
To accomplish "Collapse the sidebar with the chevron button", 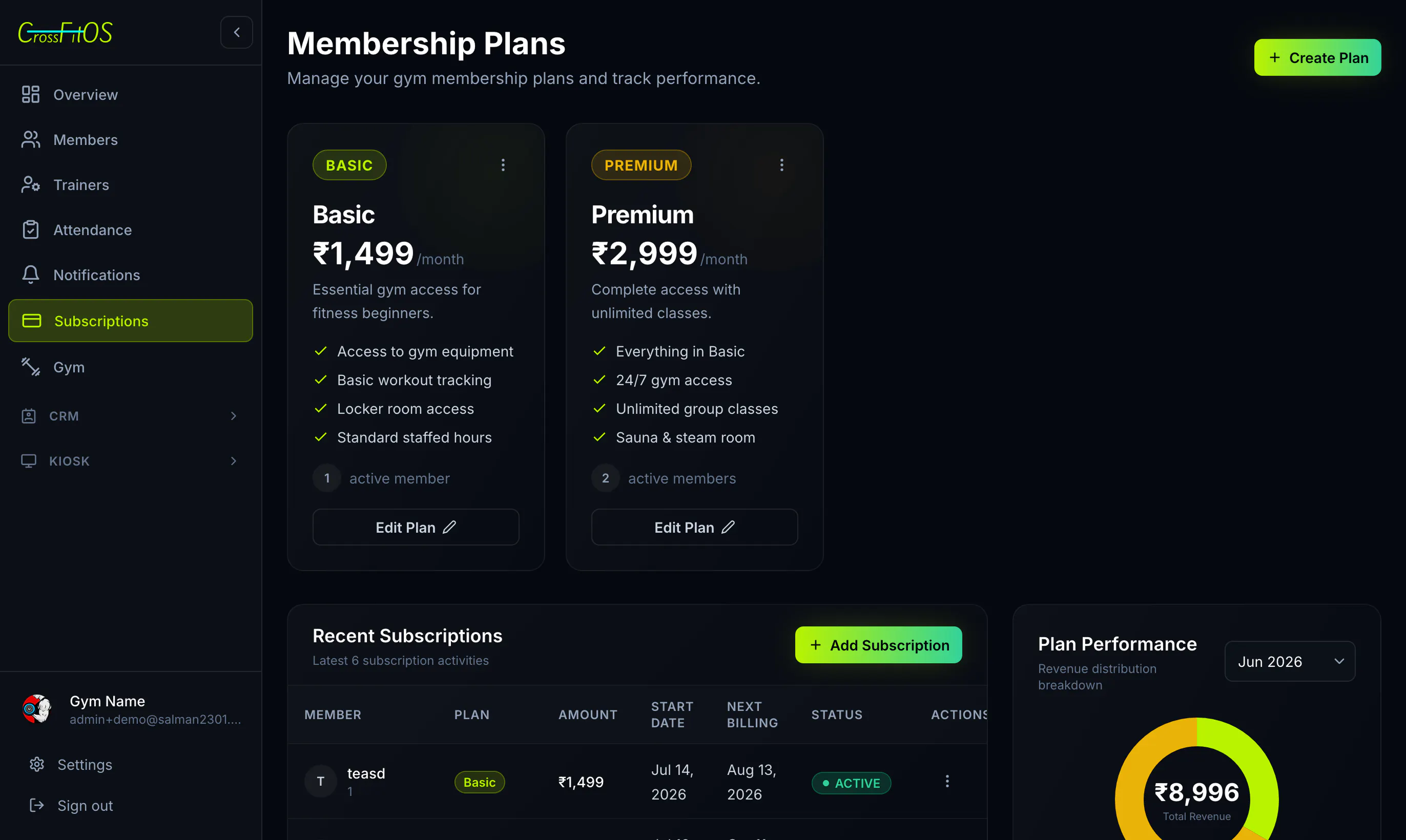I will (x=236, y=32).
